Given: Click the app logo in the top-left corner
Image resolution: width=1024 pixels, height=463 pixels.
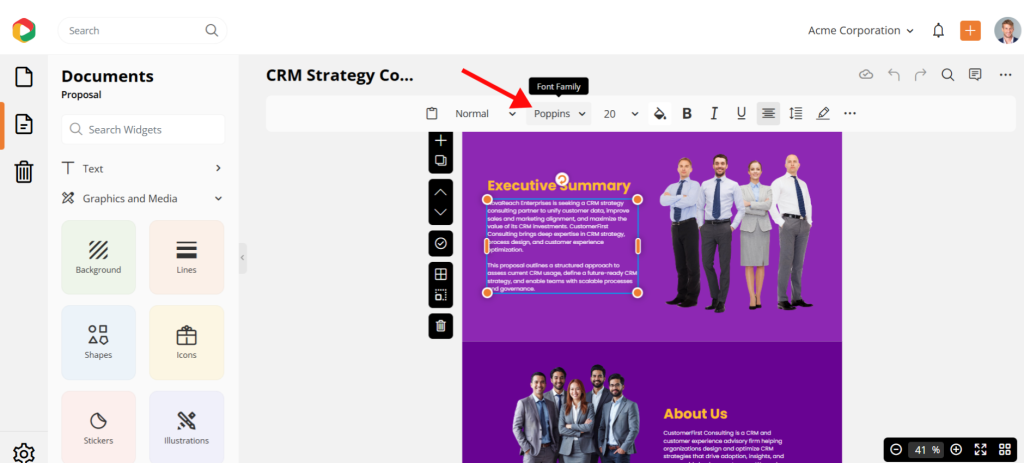Looking at the screenshot, I should [24, 30].
